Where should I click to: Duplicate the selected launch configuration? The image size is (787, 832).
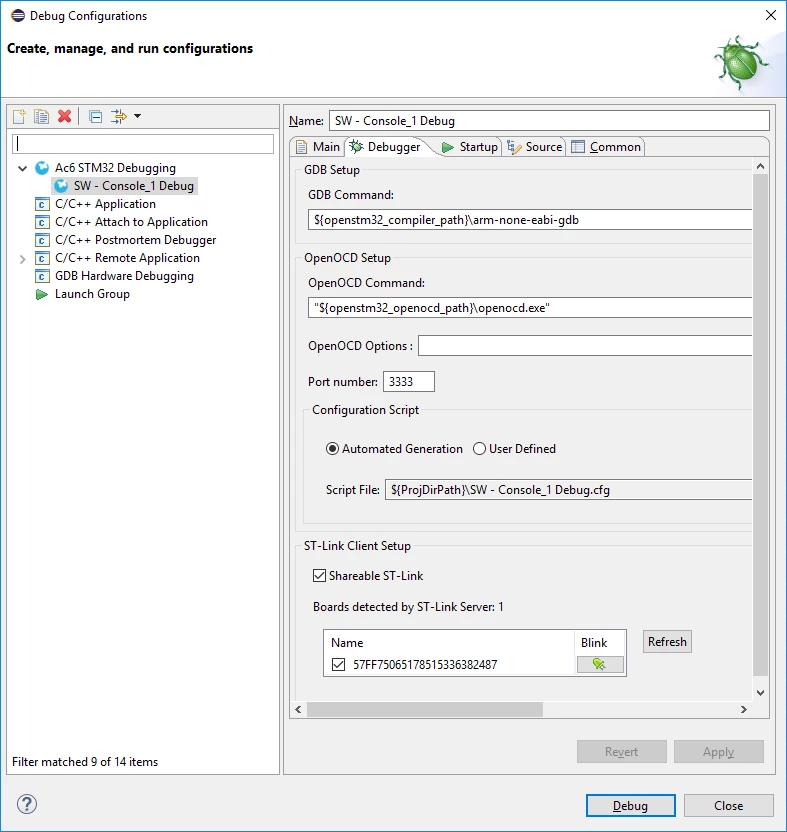(41, 116)
